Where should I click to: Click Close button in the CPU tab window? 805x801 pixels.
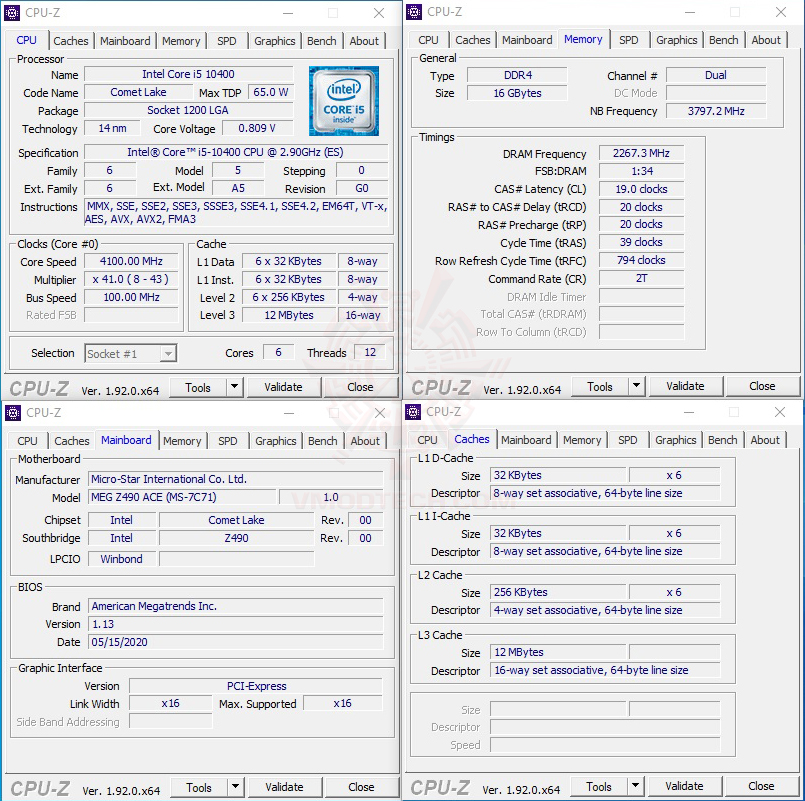coord(360,387)
